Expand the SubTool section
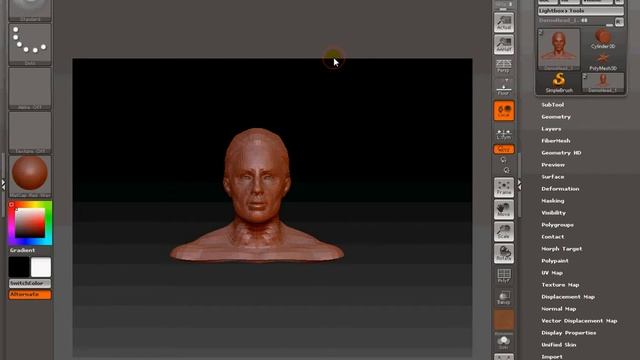 click(x=553, y=105)
